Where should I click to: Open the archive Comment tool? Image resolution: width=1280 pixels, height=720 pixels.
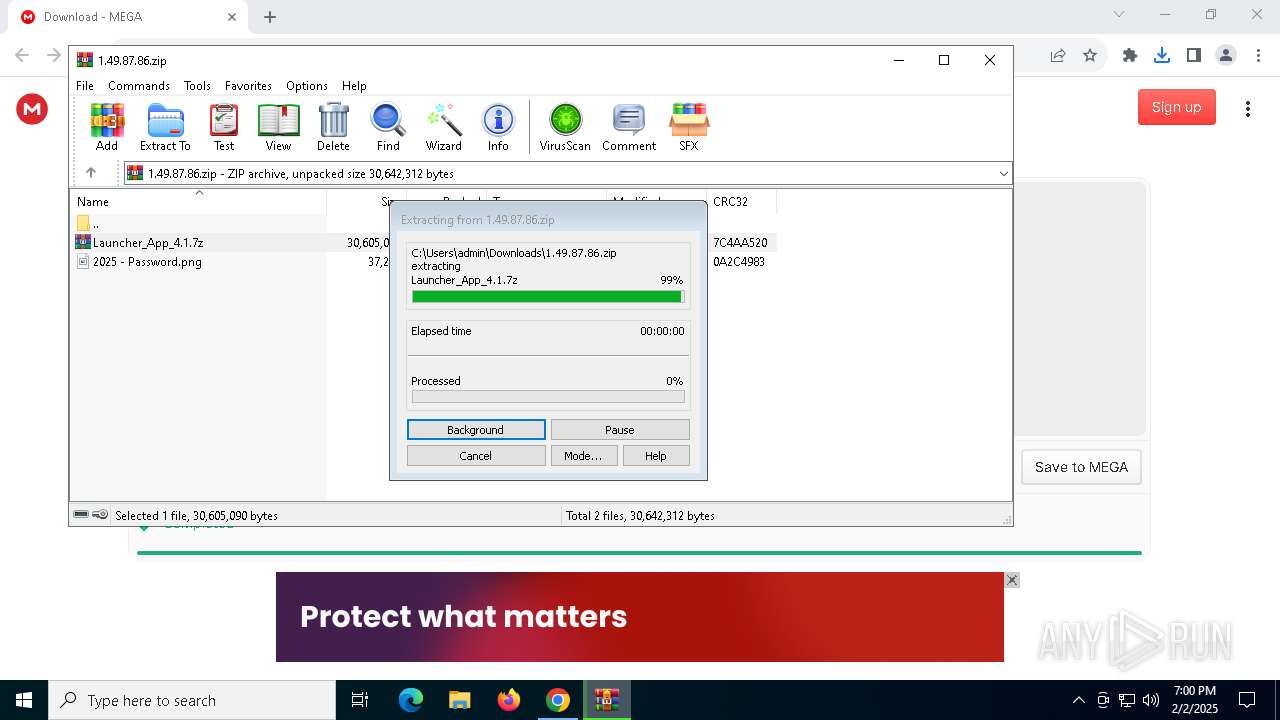(629, 127)
